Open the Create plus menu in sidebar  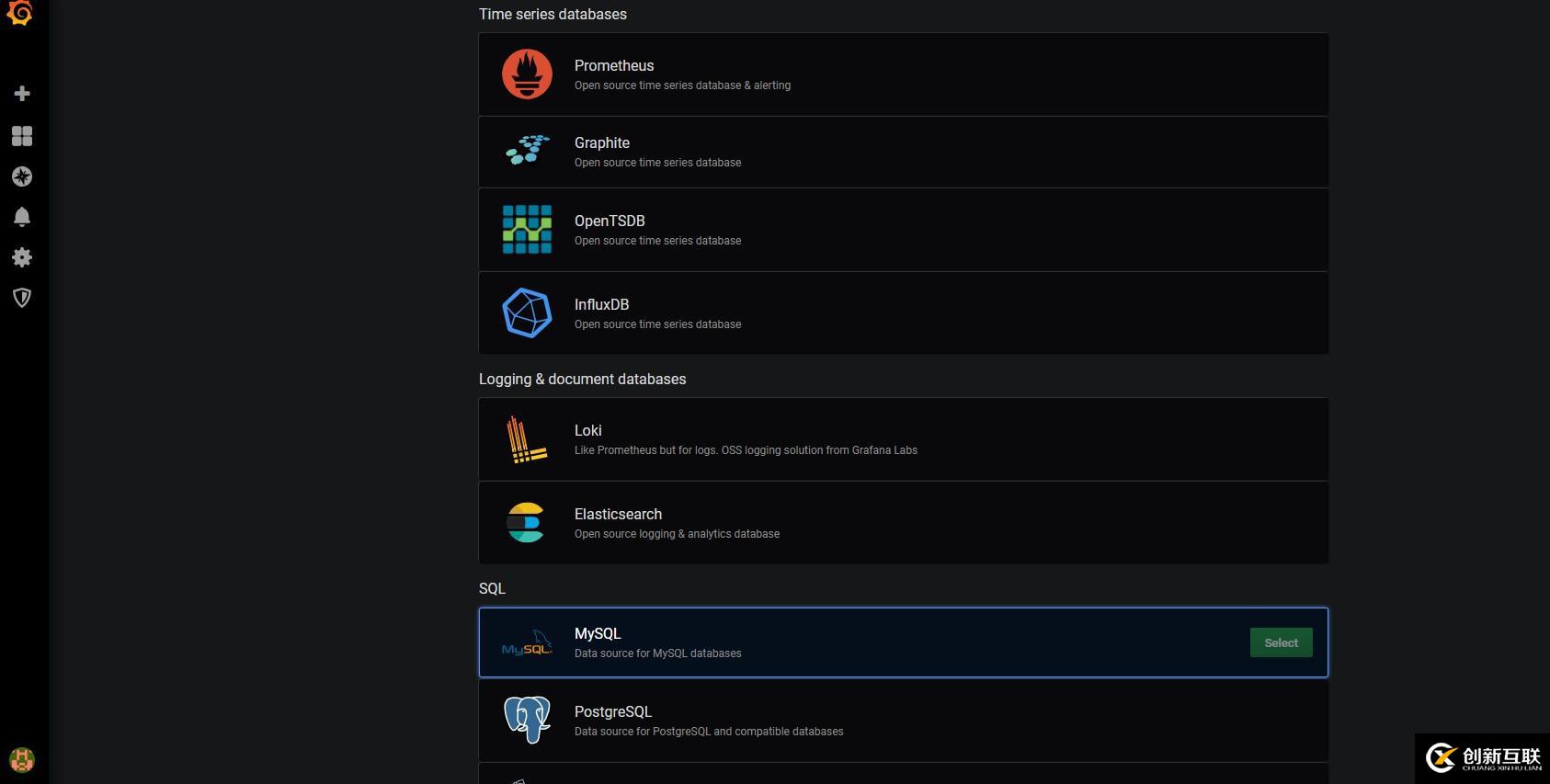22,94
